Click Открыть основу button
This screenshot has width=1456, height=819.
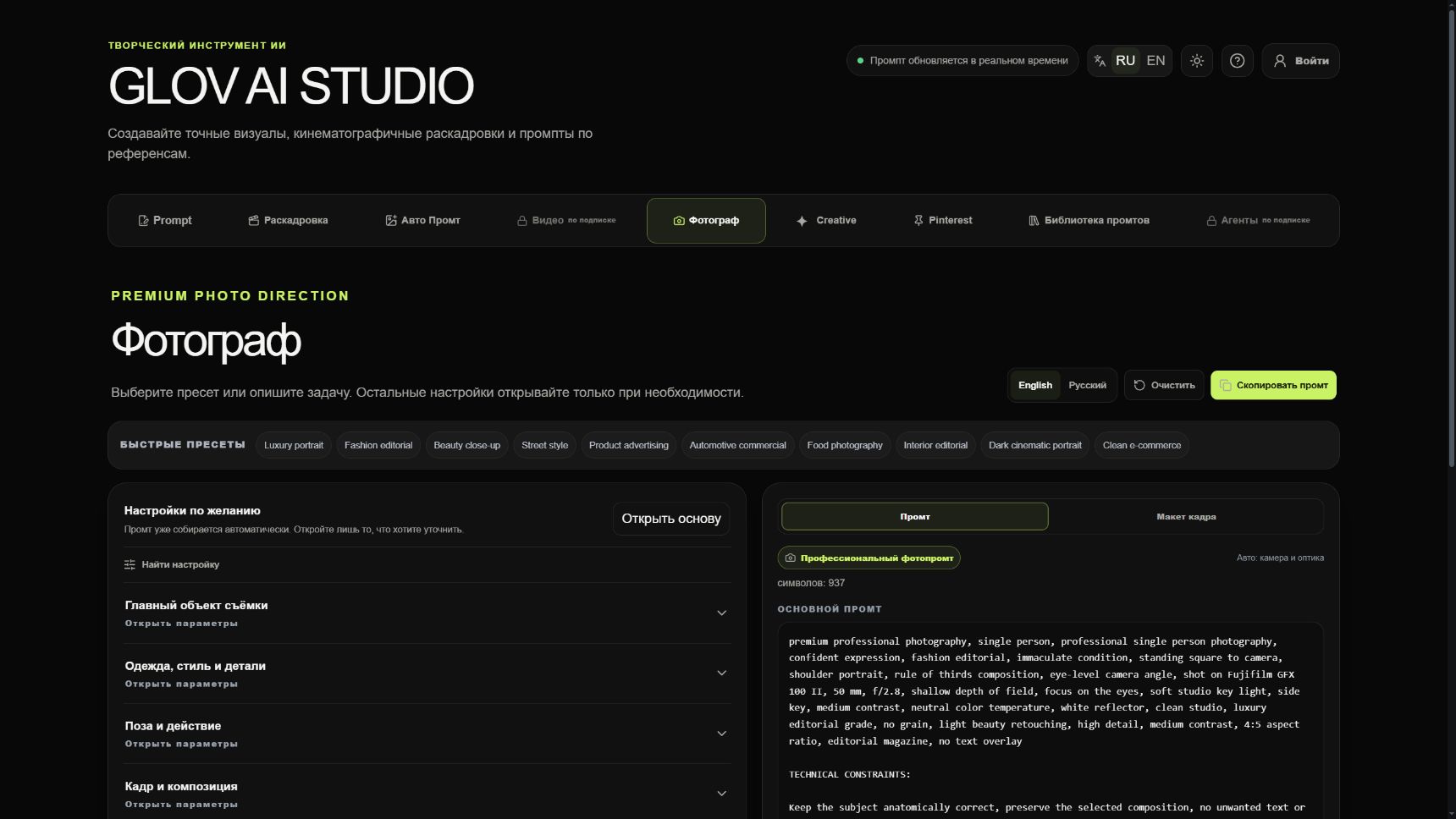click(x=671, y=519)
